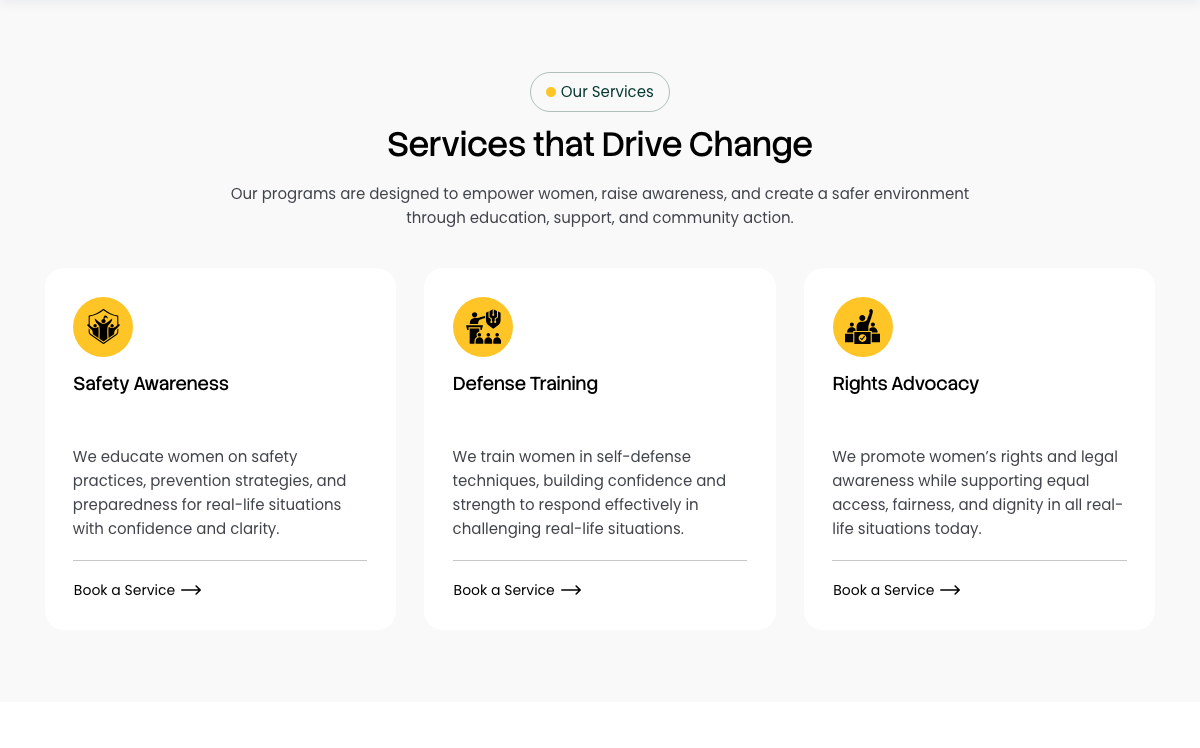Select the Defense Training card title
Image resolution: width=1200 pixels, height=748 pixels.
coord(525,384)
